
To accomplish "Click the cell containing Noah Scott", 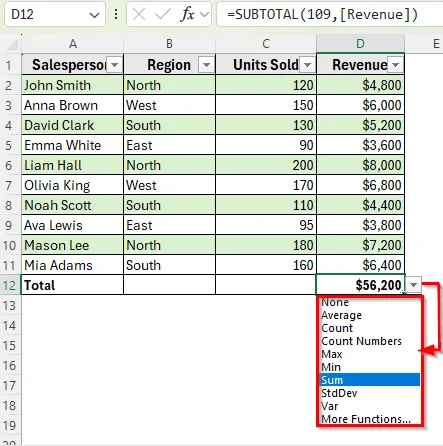I will click(73, 205).
